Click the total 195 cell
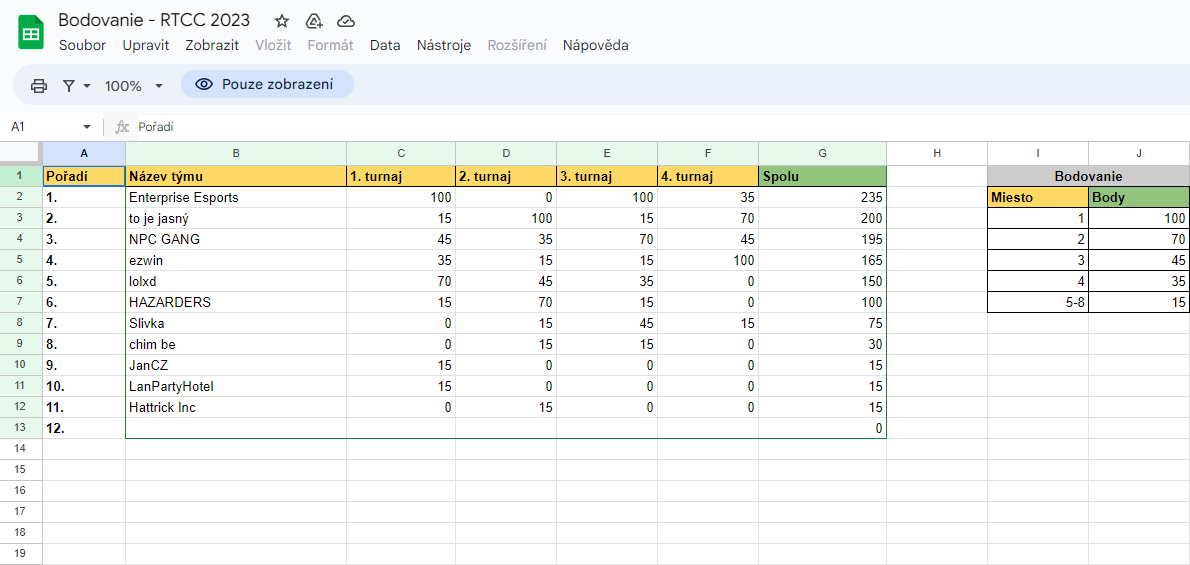 (823, 239)
